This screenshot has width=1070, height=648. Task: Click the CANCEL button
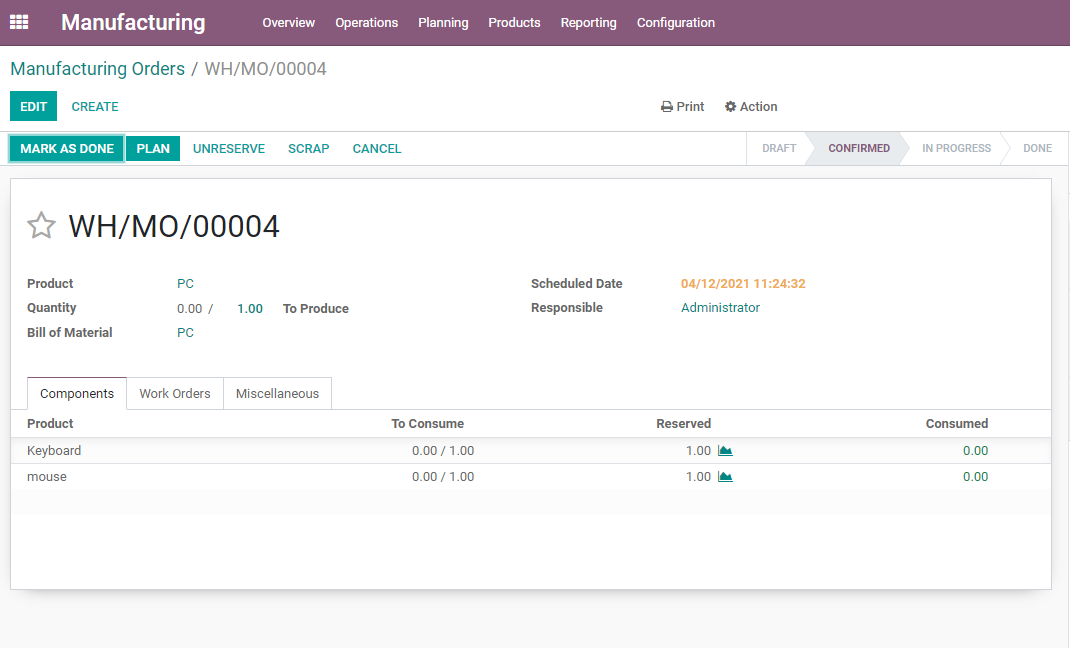pos(377,149)
